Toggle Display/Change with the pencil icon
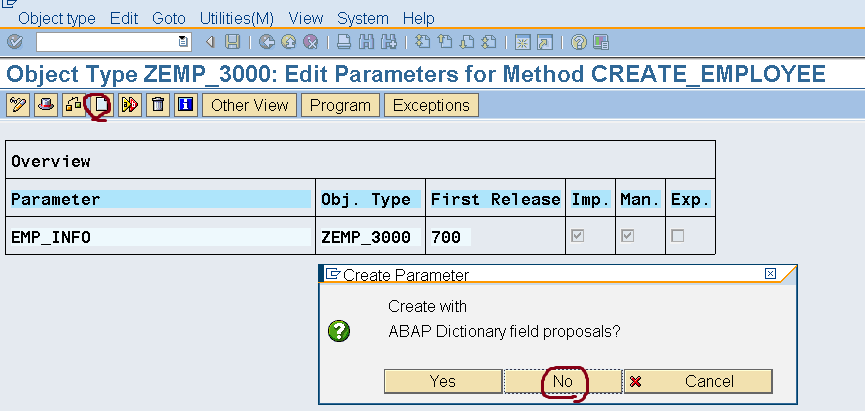The image size is (865, 411). click(18, 105)
